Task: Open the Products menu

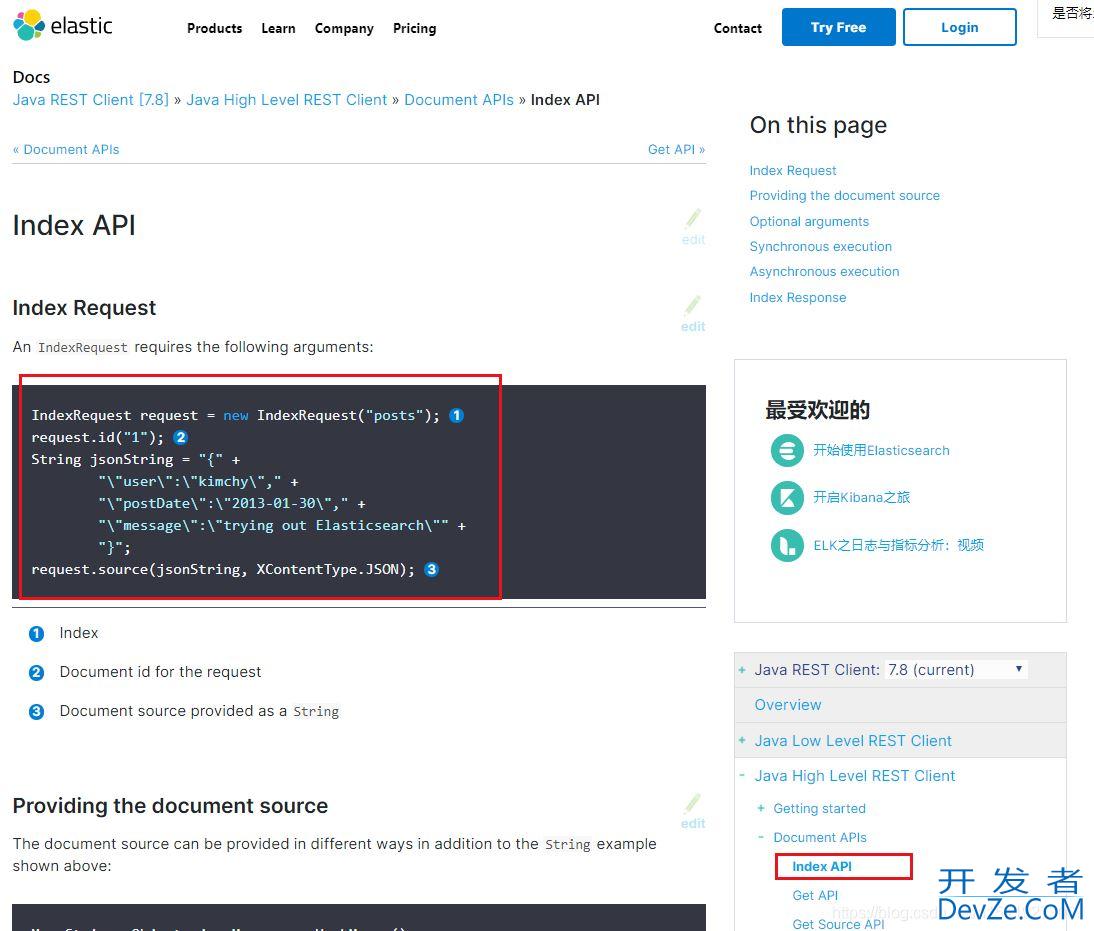Action: [214, 29]
